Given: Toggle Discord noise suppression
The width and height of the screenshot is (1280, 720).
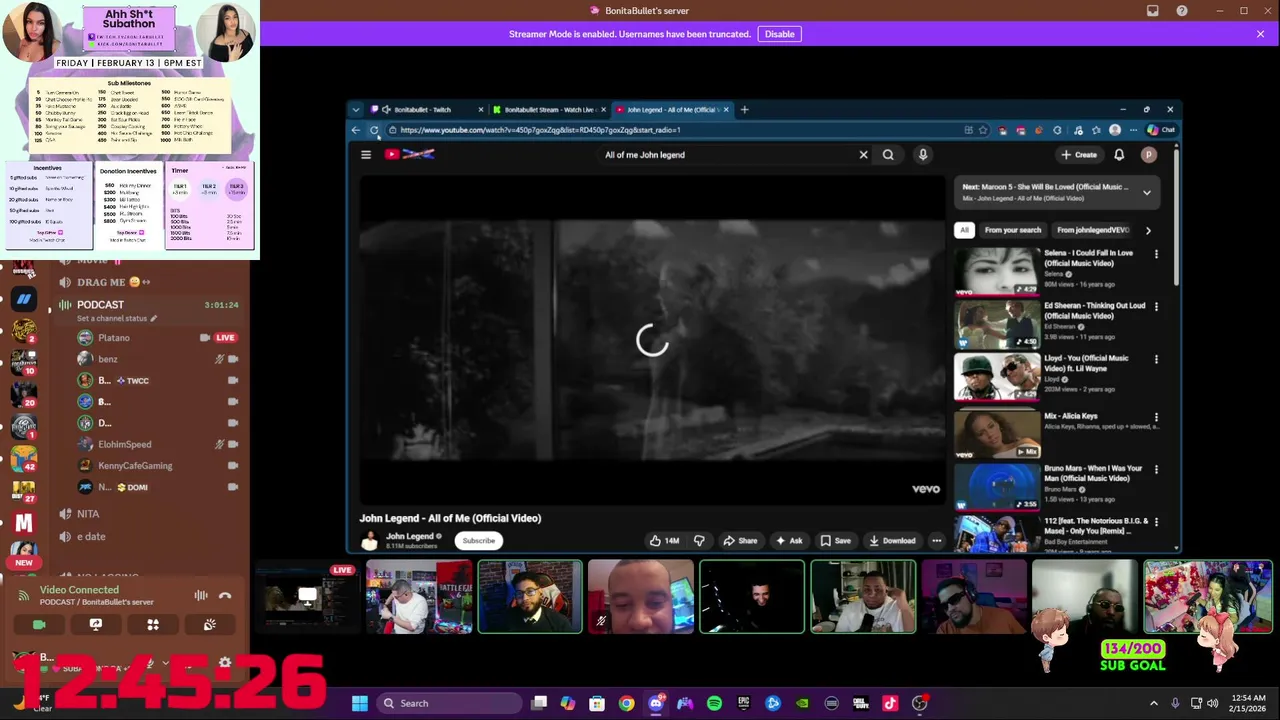Looking at the screenshot, I should (x=201, y=596).
